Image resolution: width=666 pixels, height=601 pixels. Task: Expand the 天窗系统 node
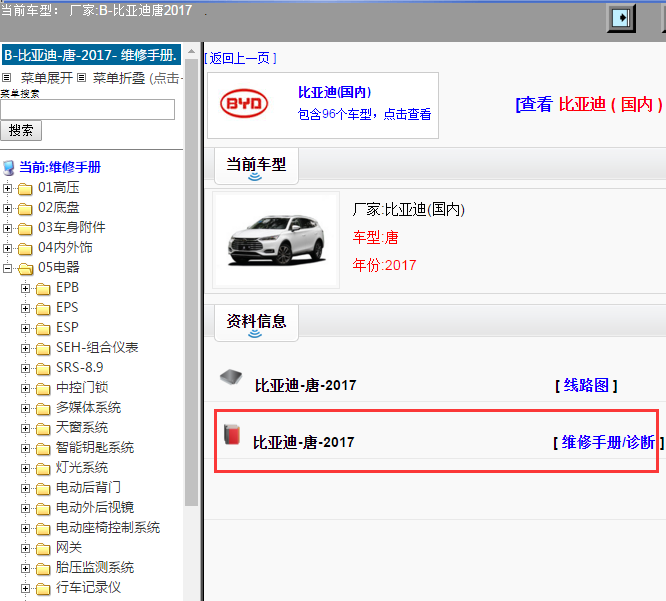tap(25, 428)
